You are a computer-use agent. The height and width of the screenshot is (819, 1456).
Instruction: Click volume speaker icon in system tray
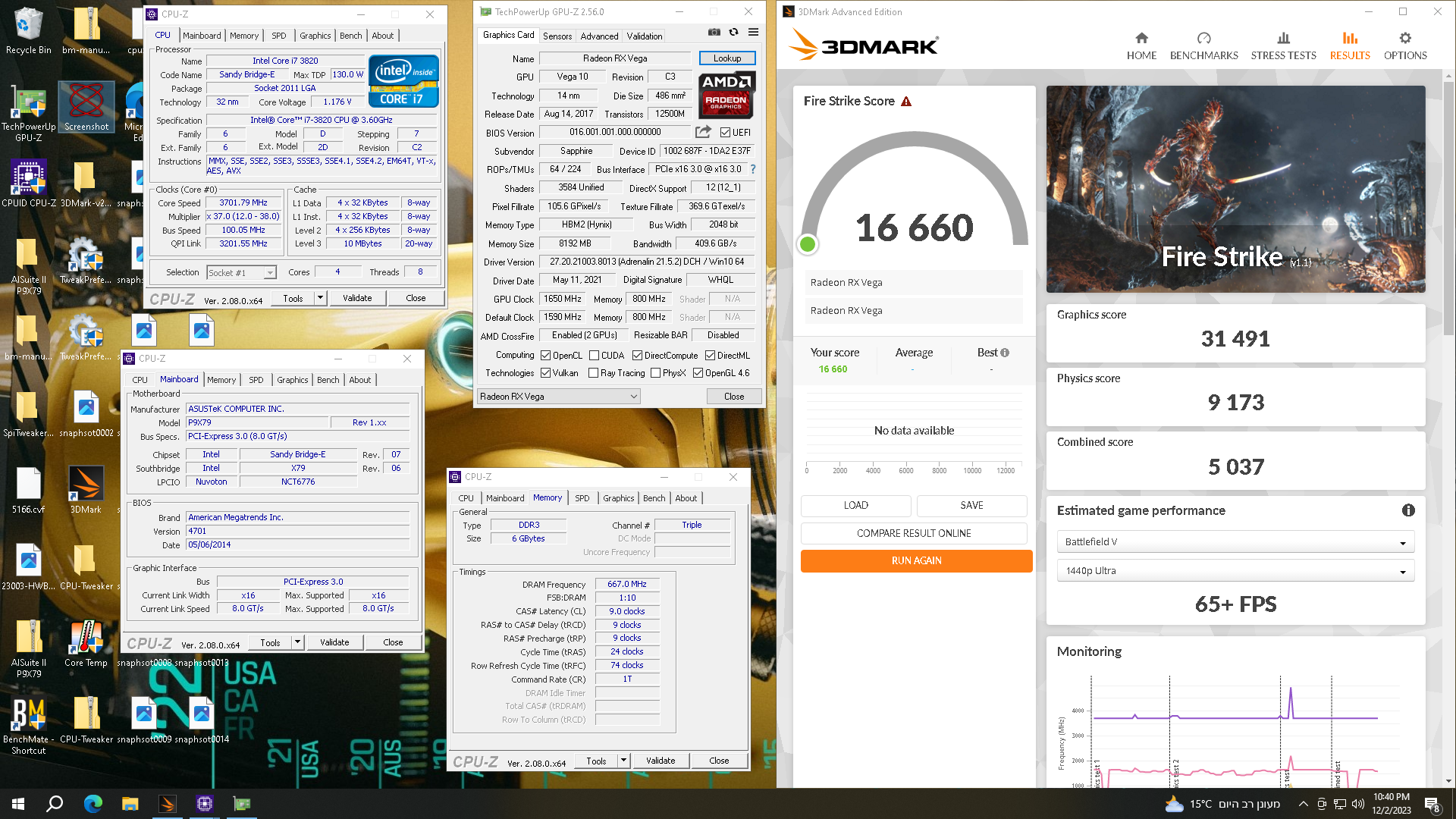point(1357,804)
